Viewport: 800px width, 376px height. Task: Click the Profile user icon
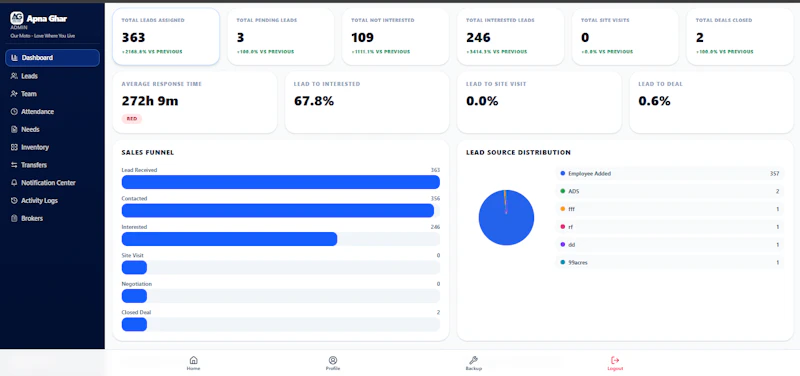(333, 360)
